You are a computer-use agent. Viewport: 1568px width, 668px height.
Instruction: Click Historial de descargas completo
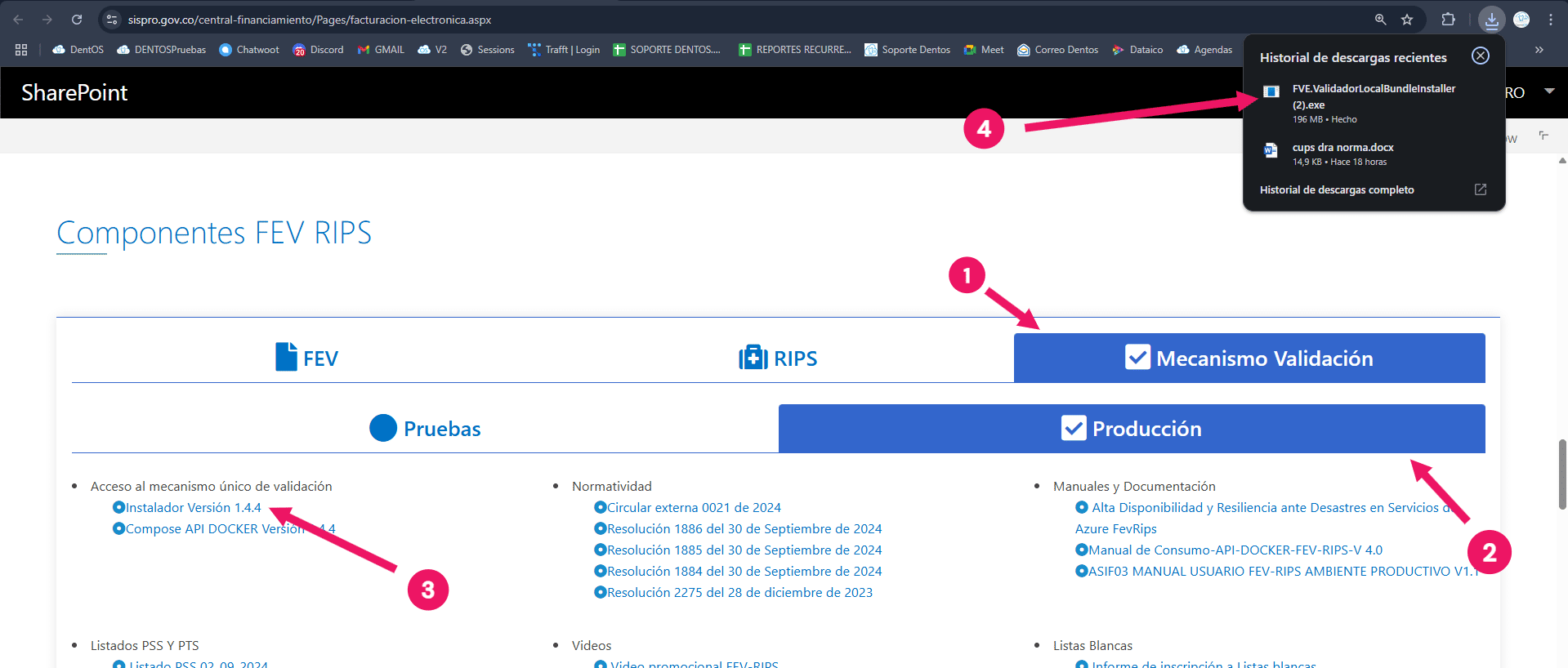pos(1337,189)
